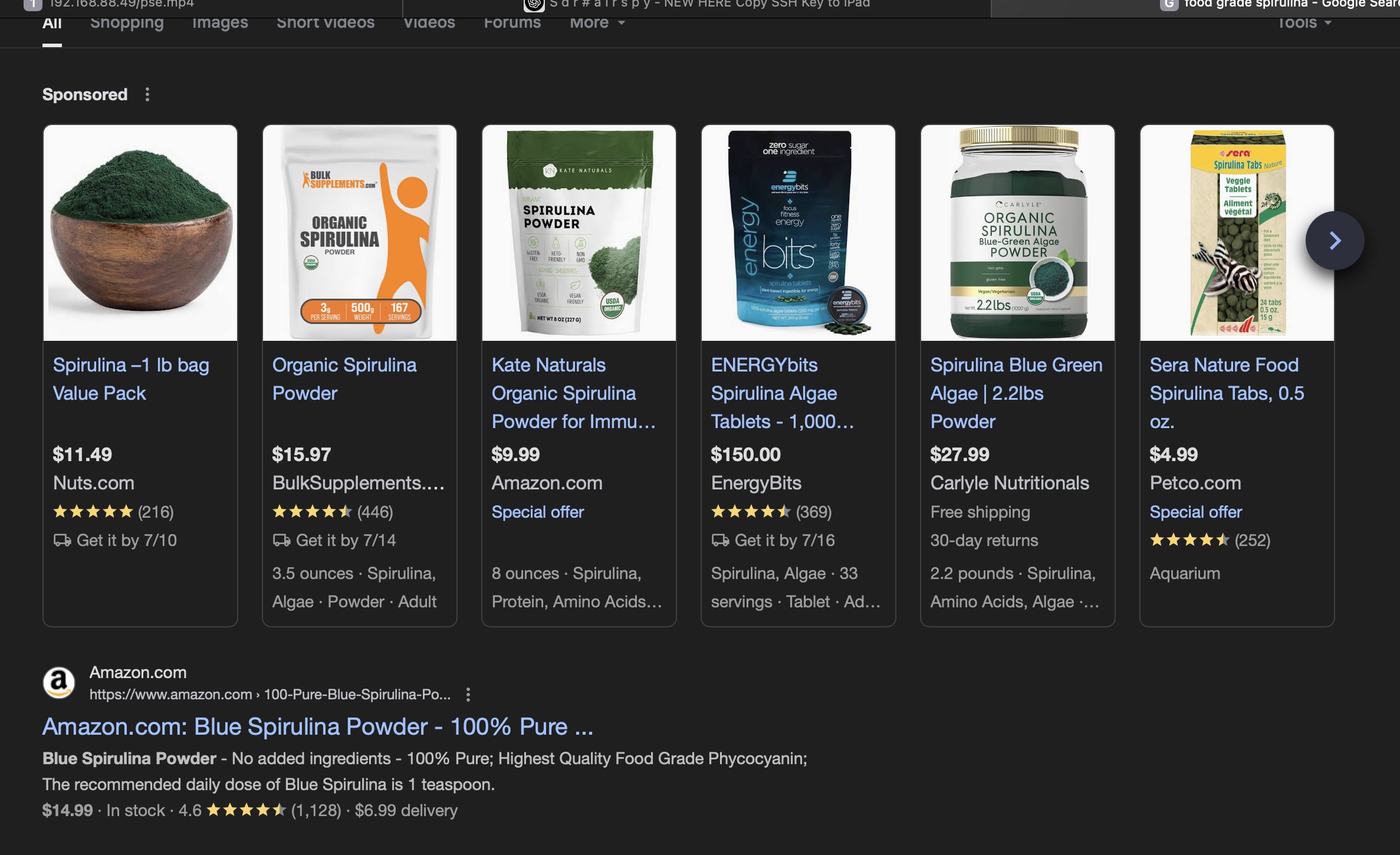Open Amazon.com Blue Spirulina Powder result
The width and height of the screenshot is (1400, 855).
pos(318,726)
